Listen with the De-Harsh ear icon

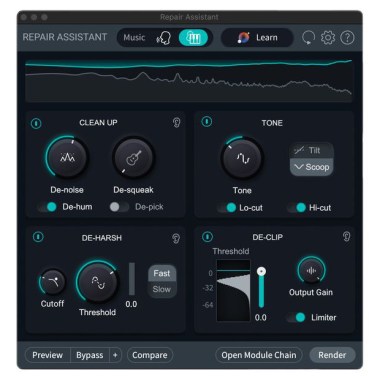coord(176,238)
